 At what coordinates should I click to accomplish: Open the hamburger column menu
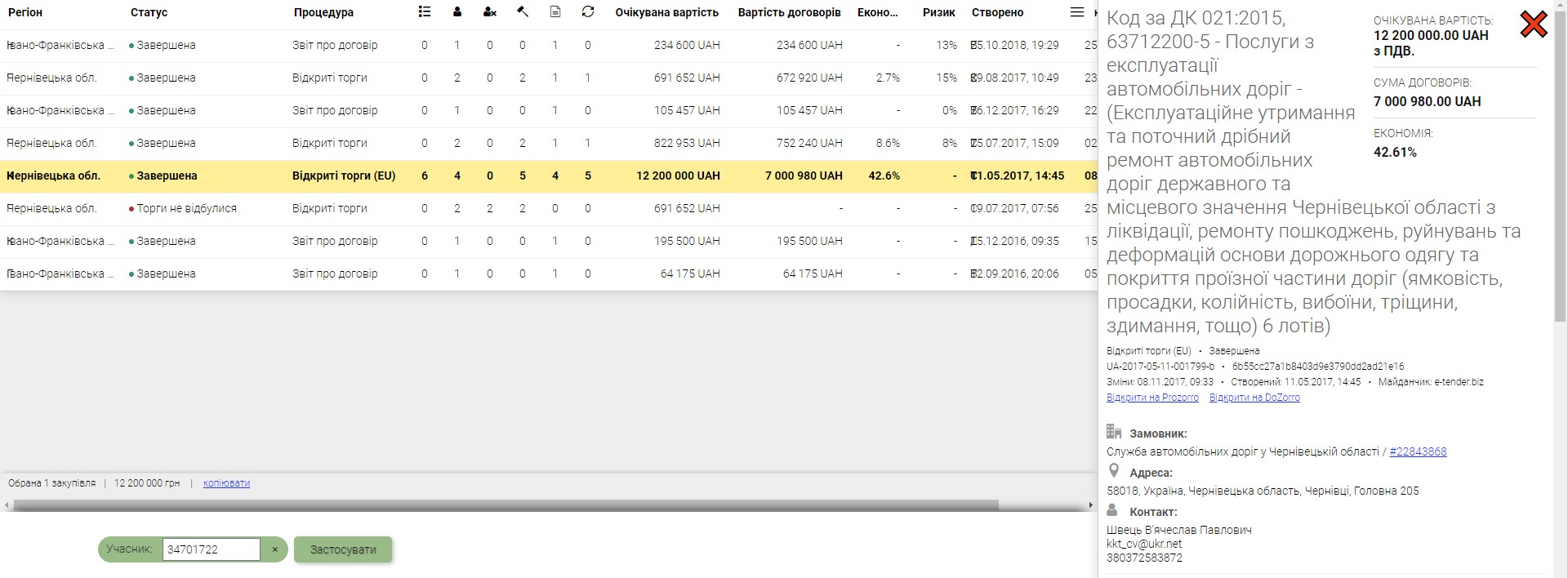pos(1077,12)
